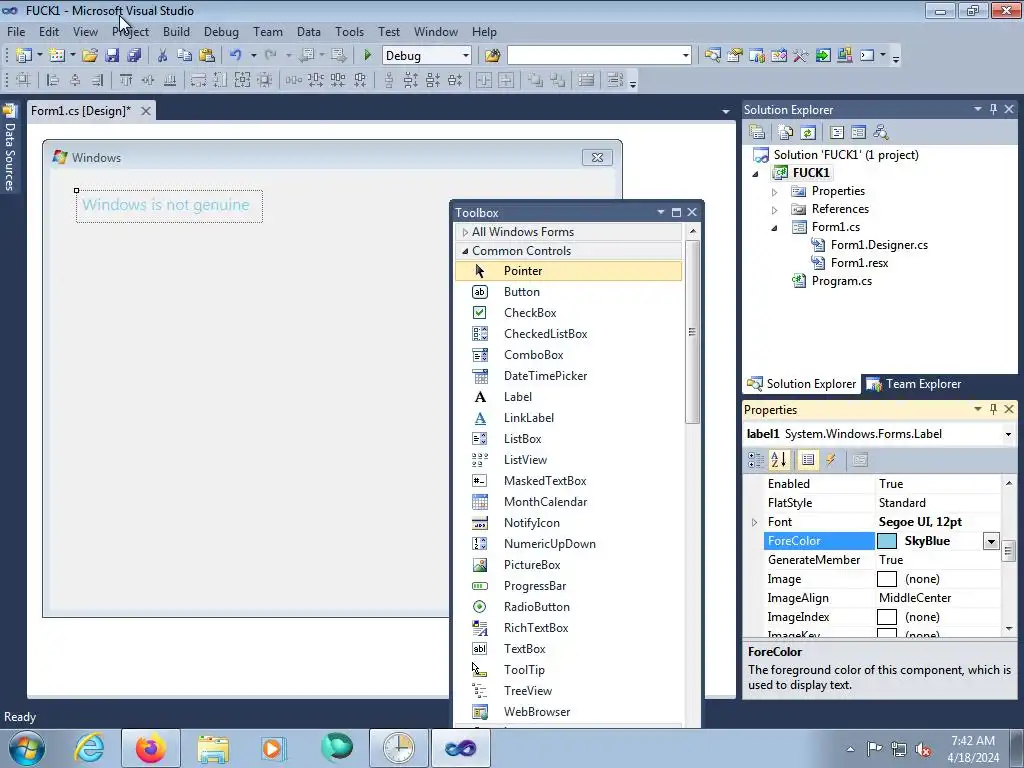1024x768 pixels.
Task: Open the Debug menu
Action: (x=221, y=31)
